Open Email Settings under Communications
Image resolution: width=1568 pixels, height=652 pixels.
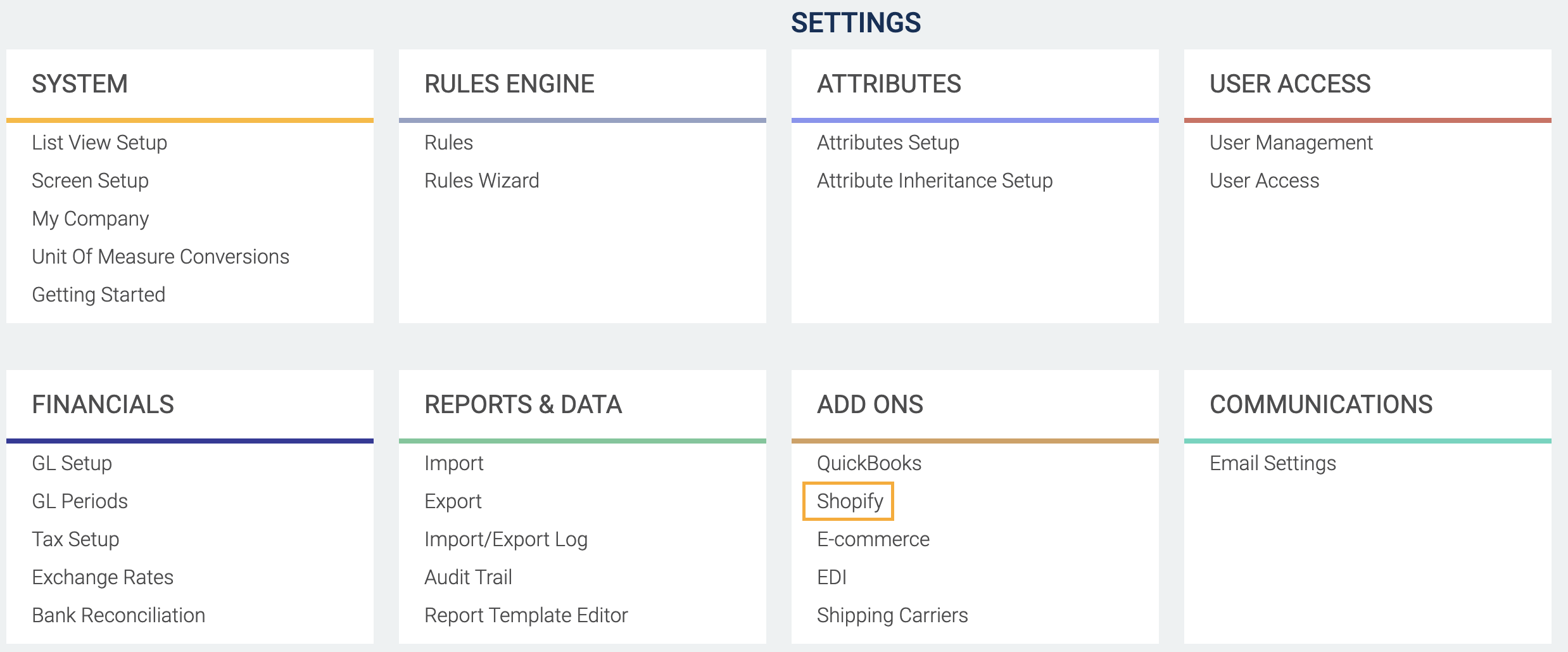tap(1272, 463)
